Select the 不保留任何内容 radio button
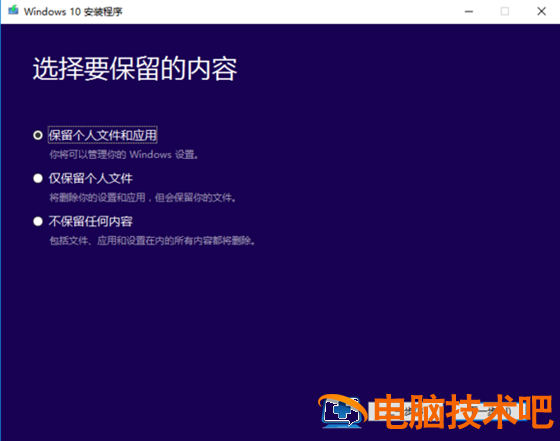This screenshot has height=441, width=560. coord(38,221)
